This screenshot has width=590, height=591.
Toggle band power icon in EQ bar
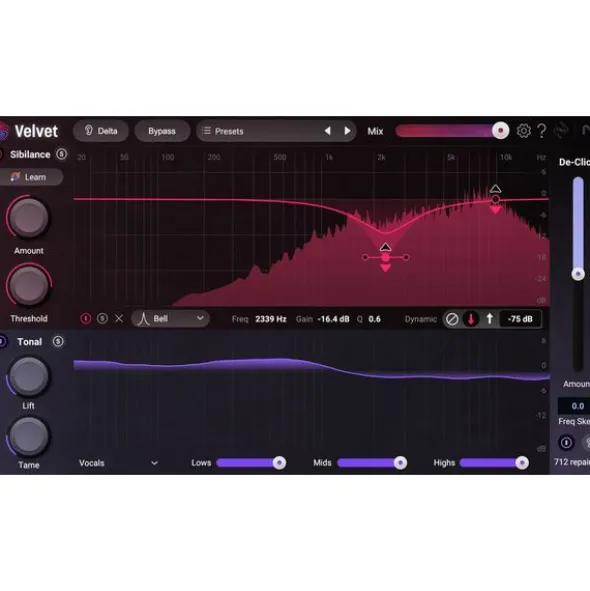click(x=86, y=318)
